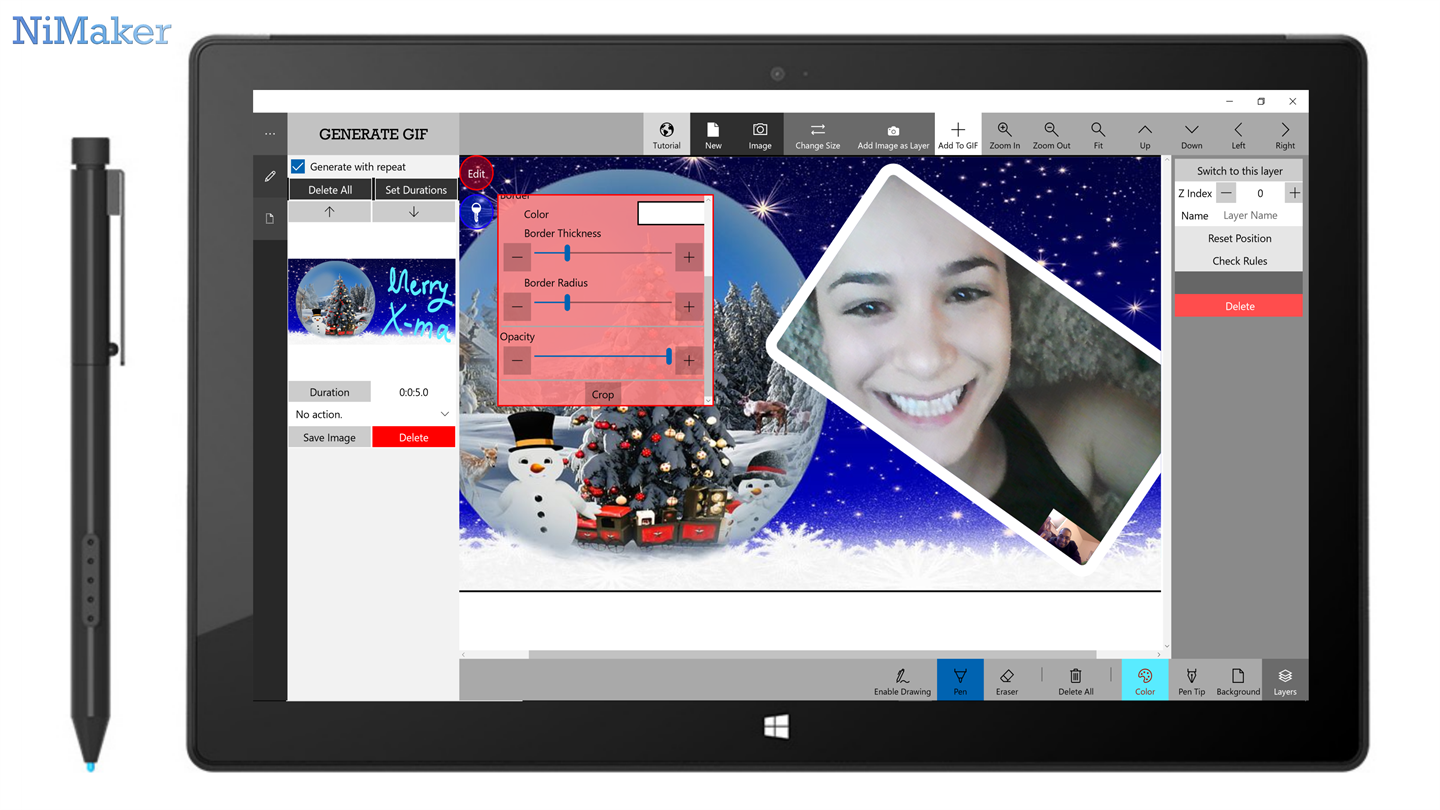Select the Pen tool
The image size is (1440, 810).
coord(960,680)
